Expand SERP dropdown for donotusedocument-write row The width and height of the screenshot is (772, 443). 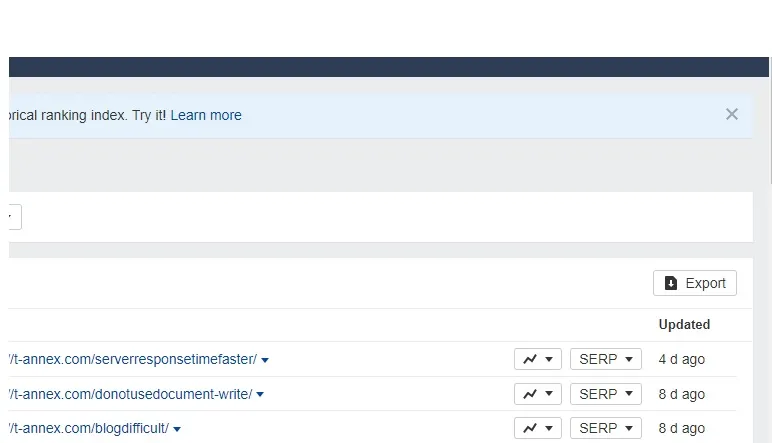(x=605, y=394)
